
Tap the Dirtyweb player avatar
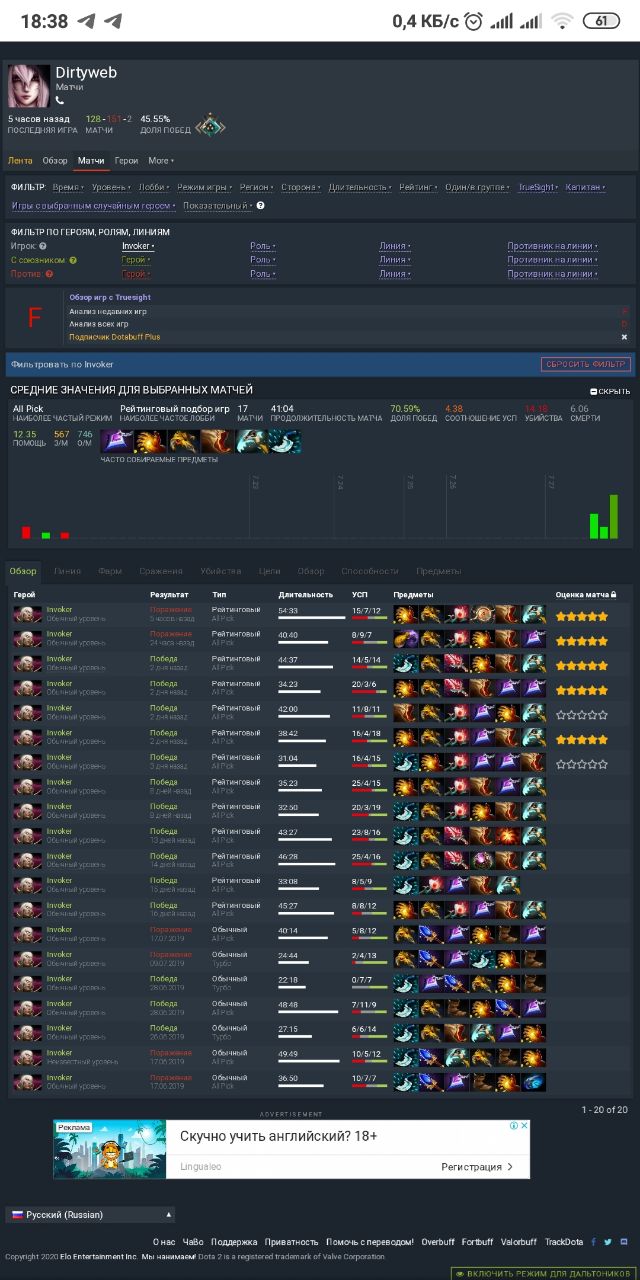(x=29, y=86)
